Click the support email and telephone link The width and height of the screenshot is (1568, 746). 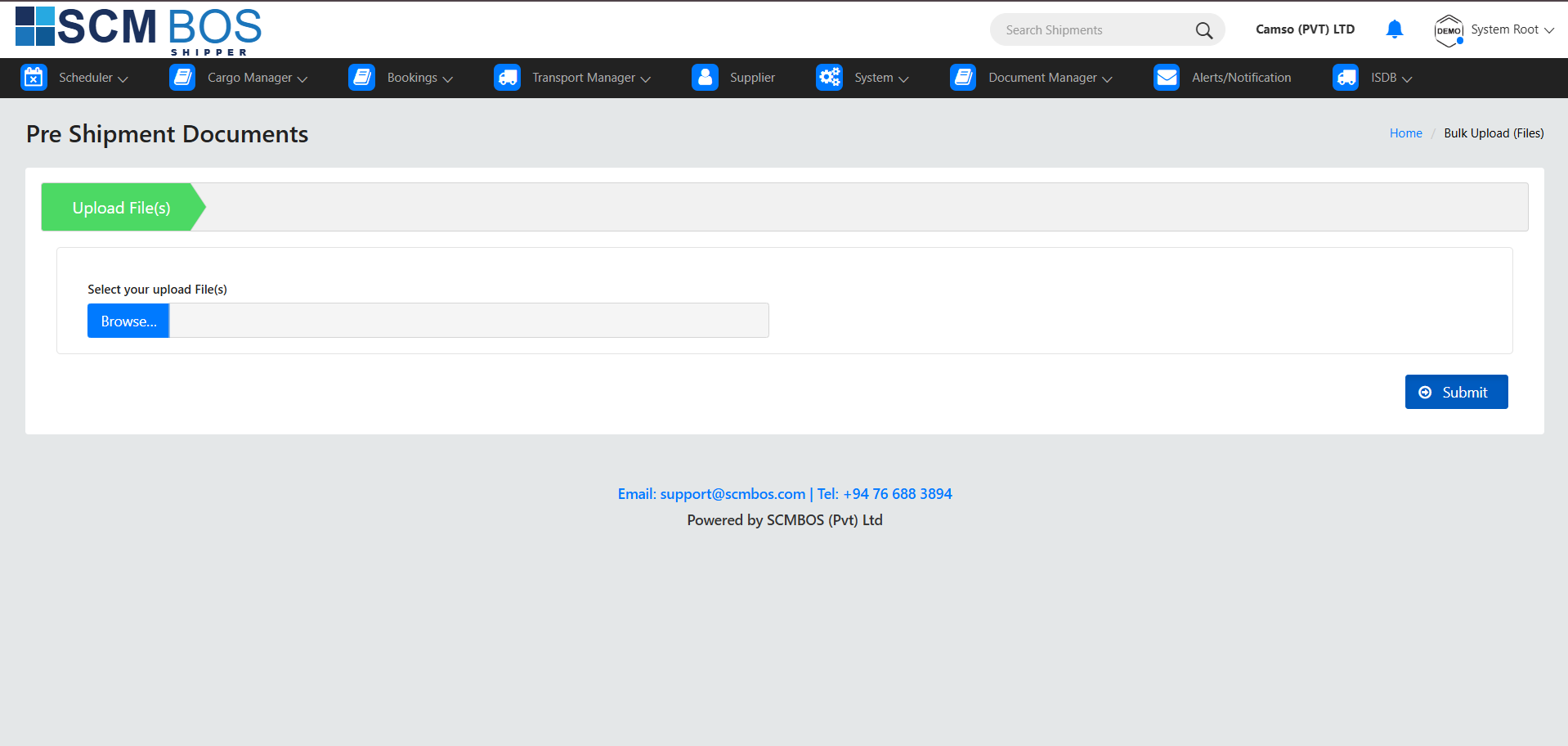[785, 494]
